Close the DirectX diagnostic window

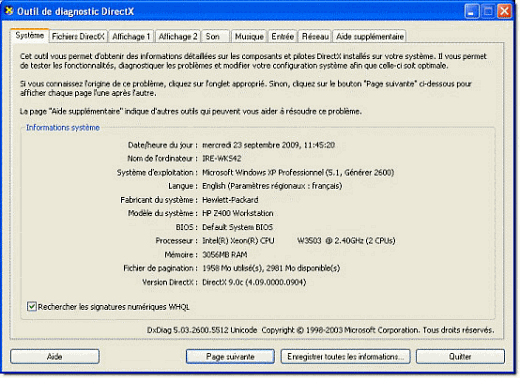point(505,12)
